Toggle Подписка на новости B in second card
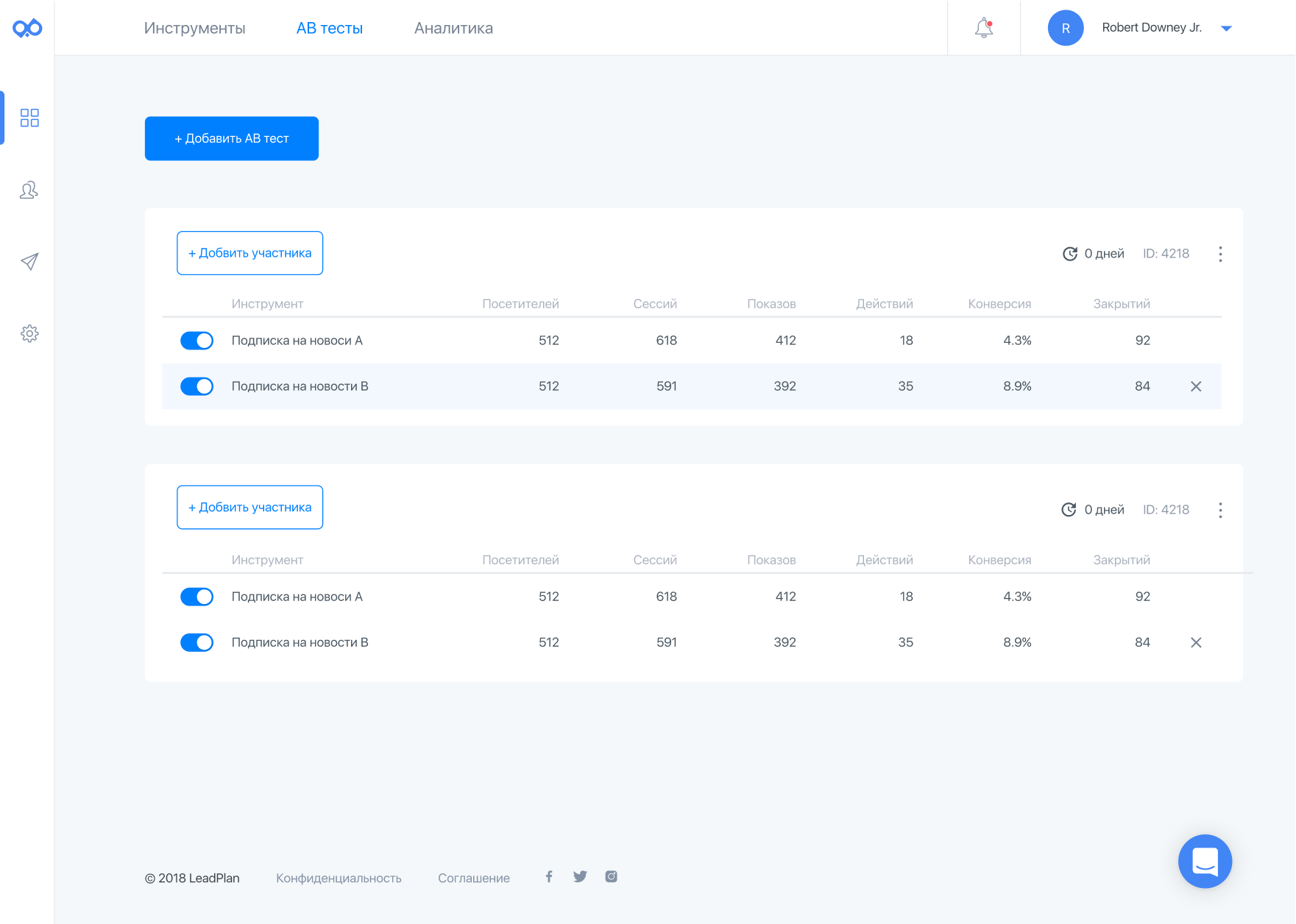 pyautogui.click(x=196, y=642)
